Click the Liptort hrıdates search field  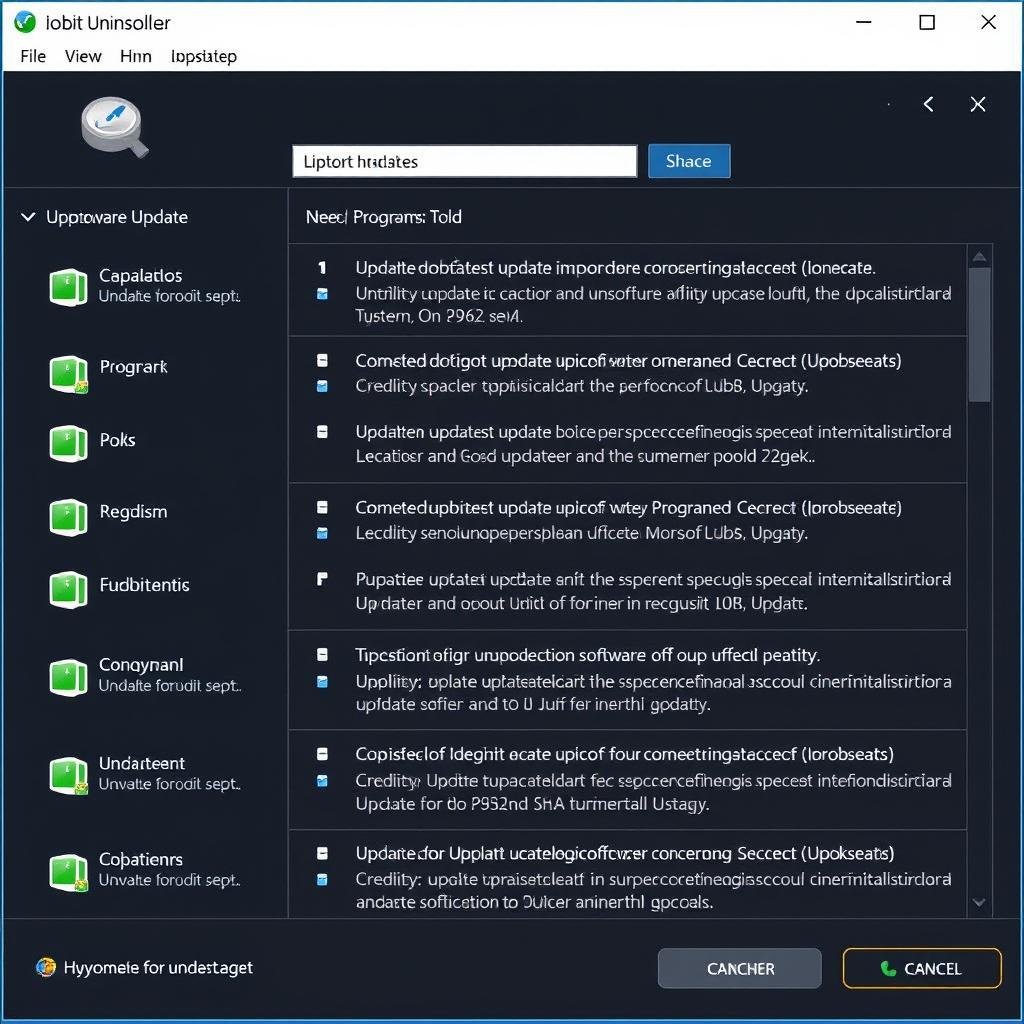point(464,161)
